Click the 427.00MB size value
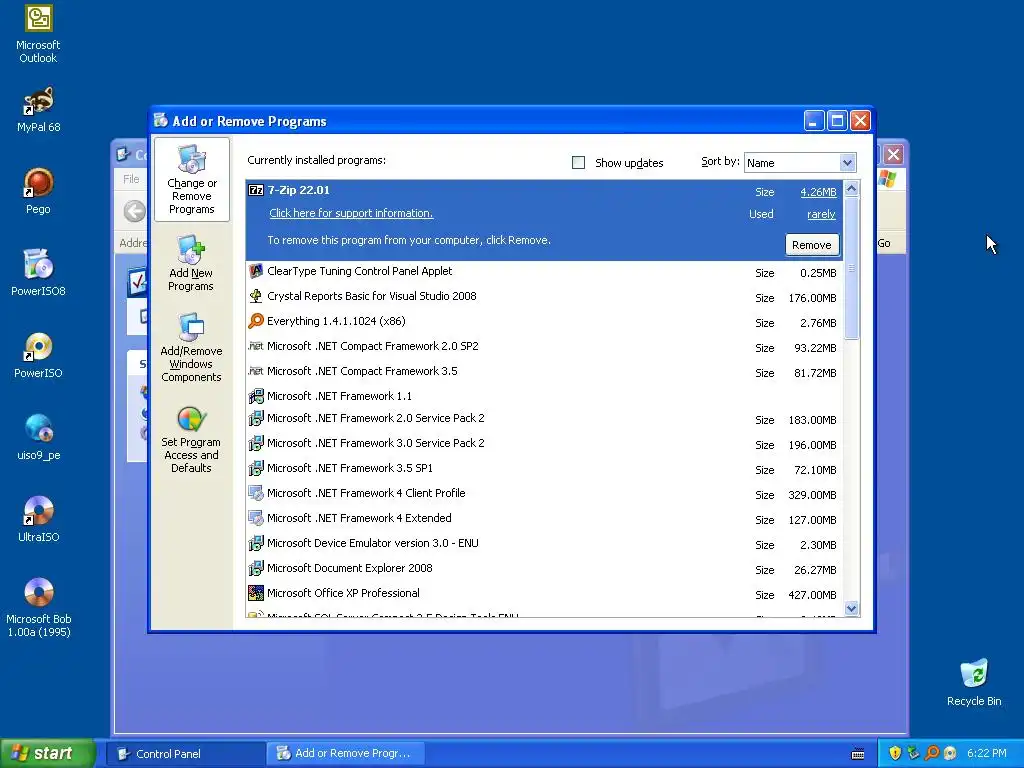Screen dimensions: 1024x768 (812, 595)
